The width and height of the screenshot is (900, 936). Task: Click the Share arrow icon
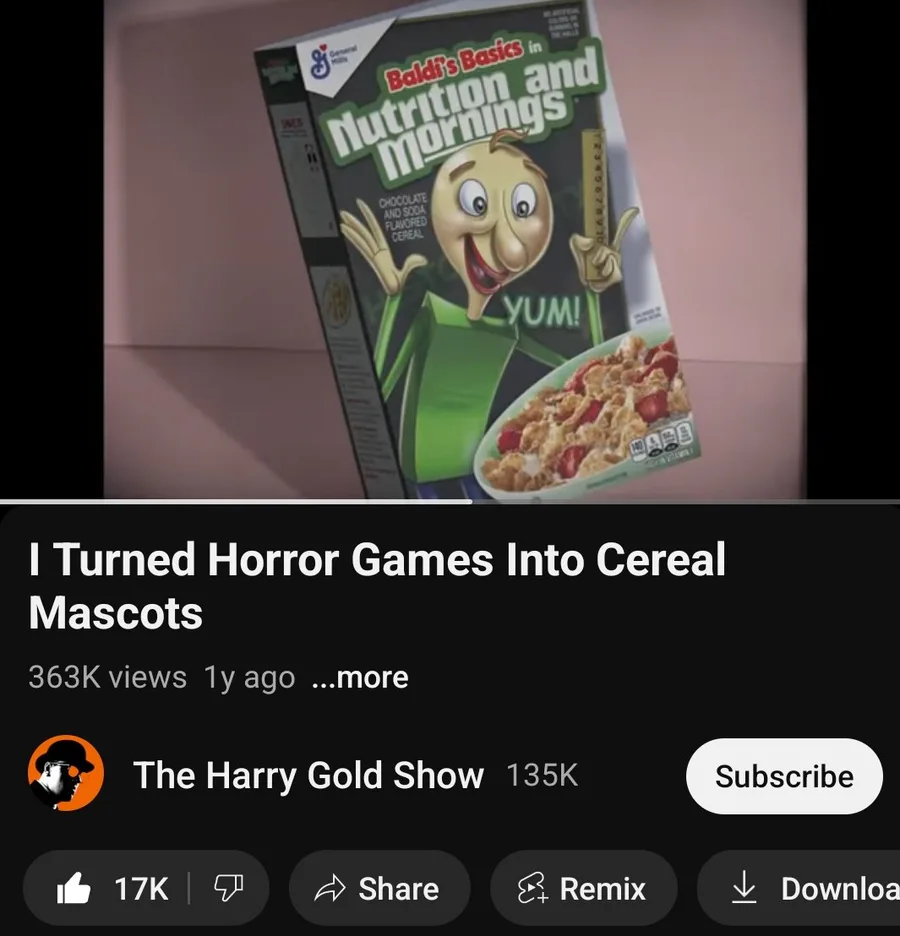coord(330,888)
